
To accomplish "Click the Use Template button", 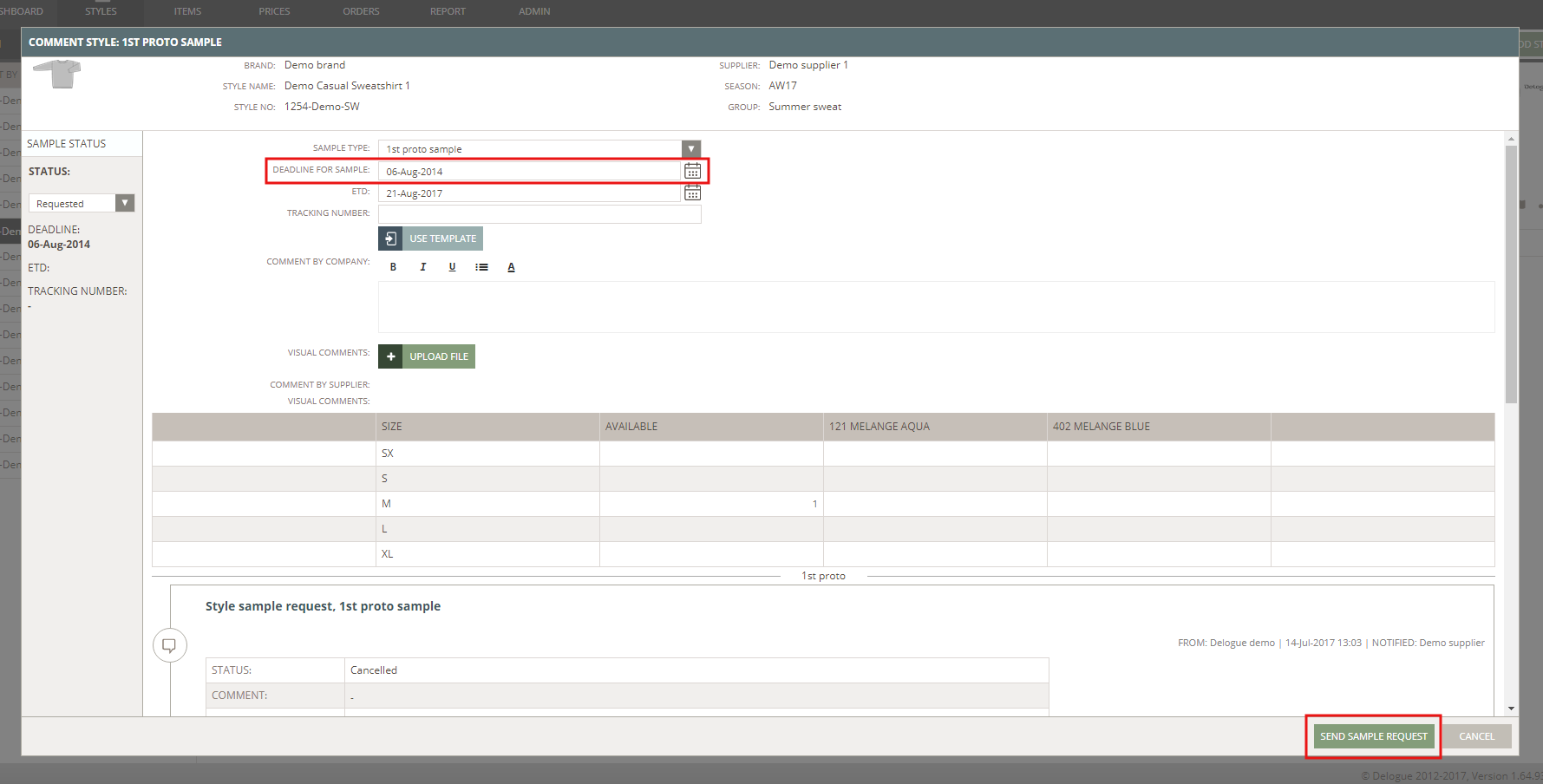I will click(431, 238).
